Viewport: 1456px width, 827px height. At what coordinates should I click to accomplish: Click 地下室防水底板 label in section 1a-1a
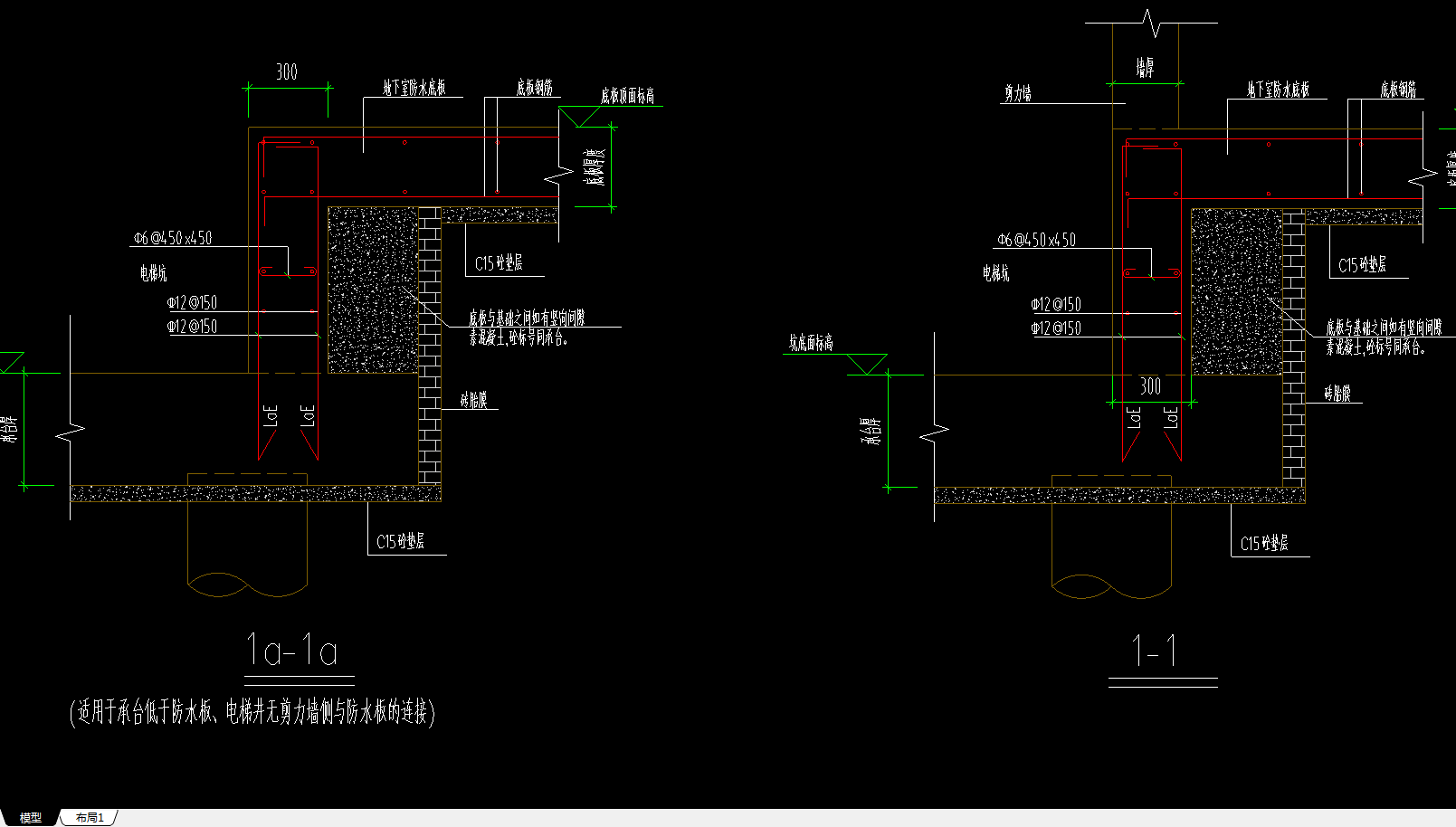point(414,88)
